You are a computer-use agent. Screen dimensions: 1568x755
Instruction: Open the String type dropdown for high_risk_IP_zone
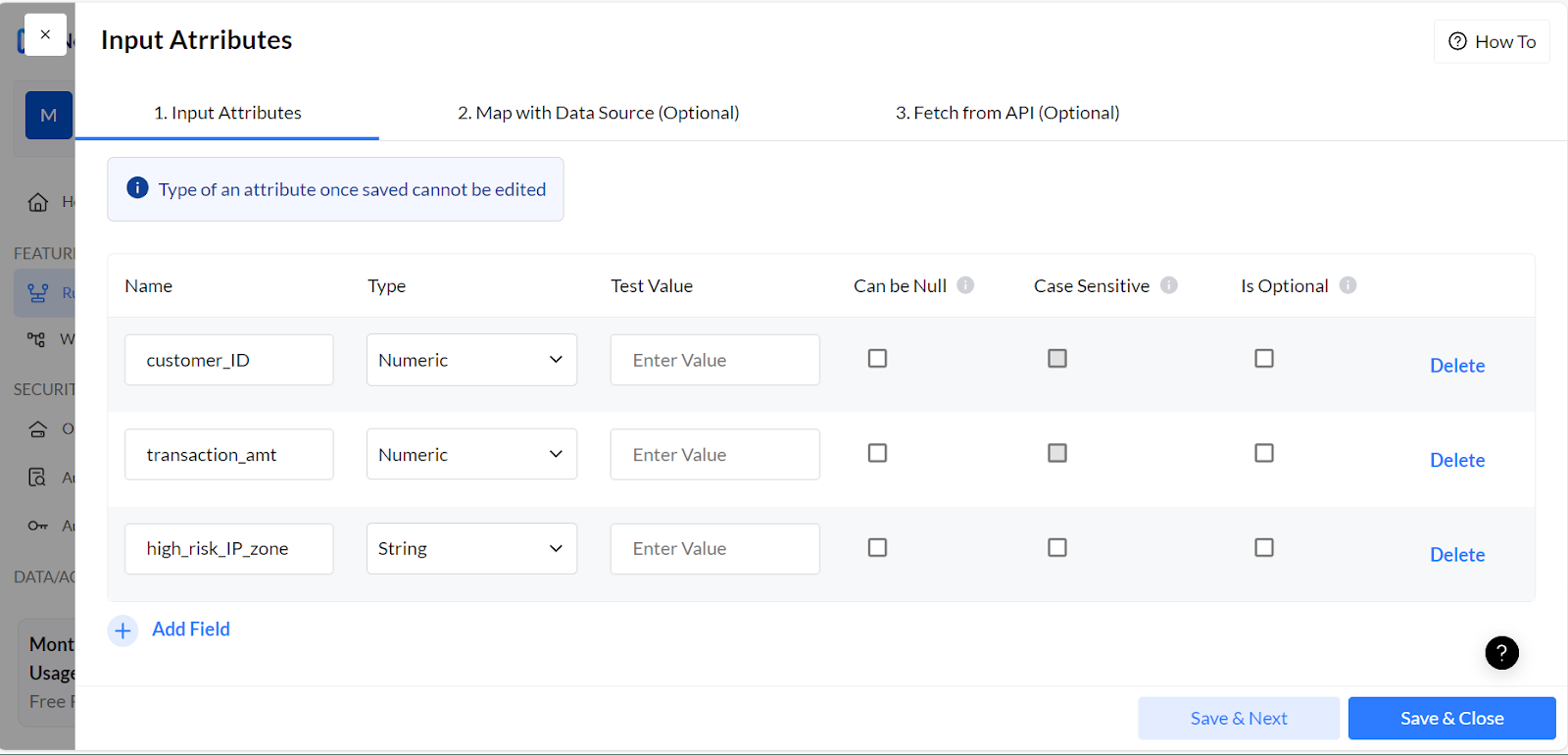point(471,548)
